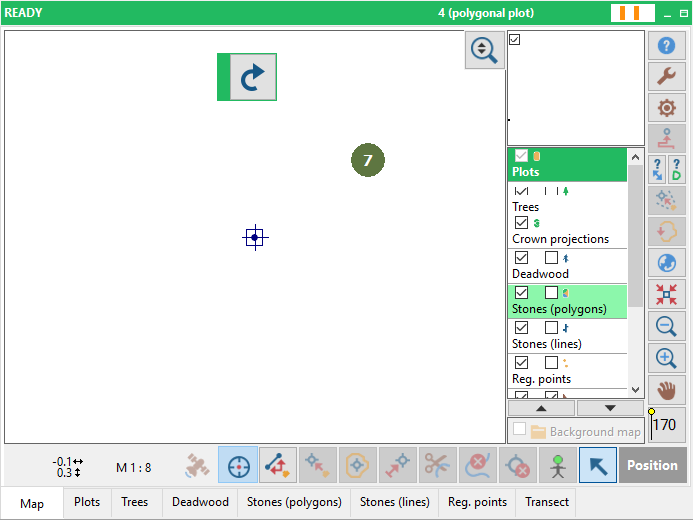The height and width of the screenshot is (520, 693).
Task: Click the zoom out magnifier
Action: click(x=666, y=326)
